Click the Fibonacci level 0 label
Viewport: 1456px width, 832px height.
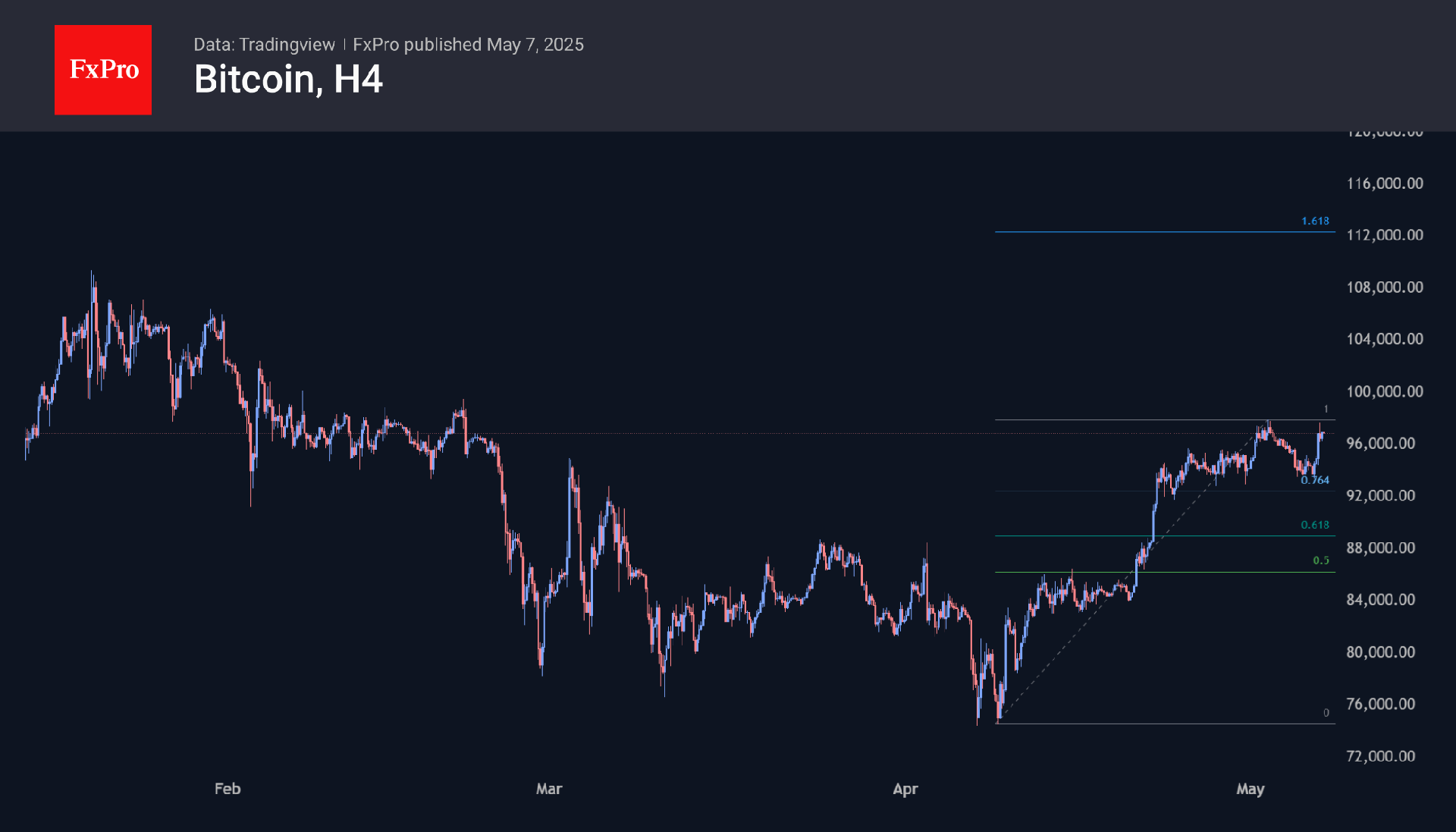[x=1326, y=713]
